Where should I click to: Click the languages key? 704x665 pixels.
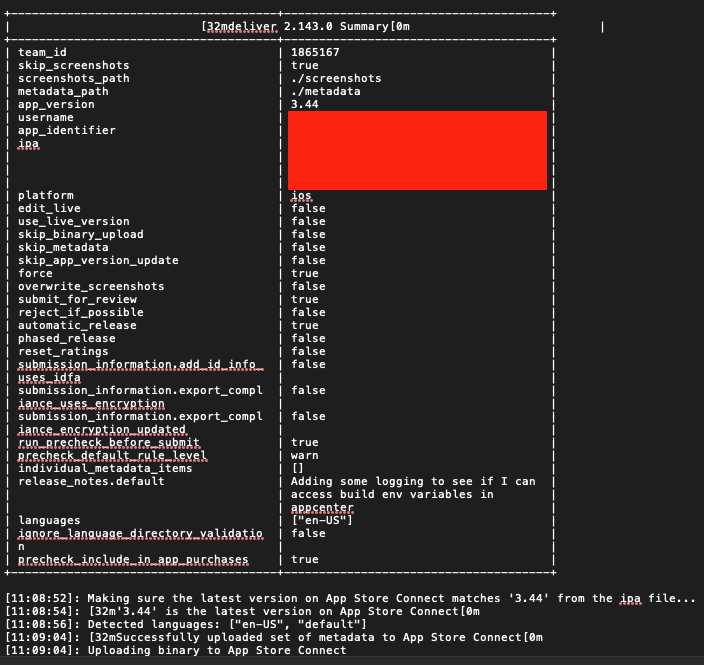click(49, 521)
